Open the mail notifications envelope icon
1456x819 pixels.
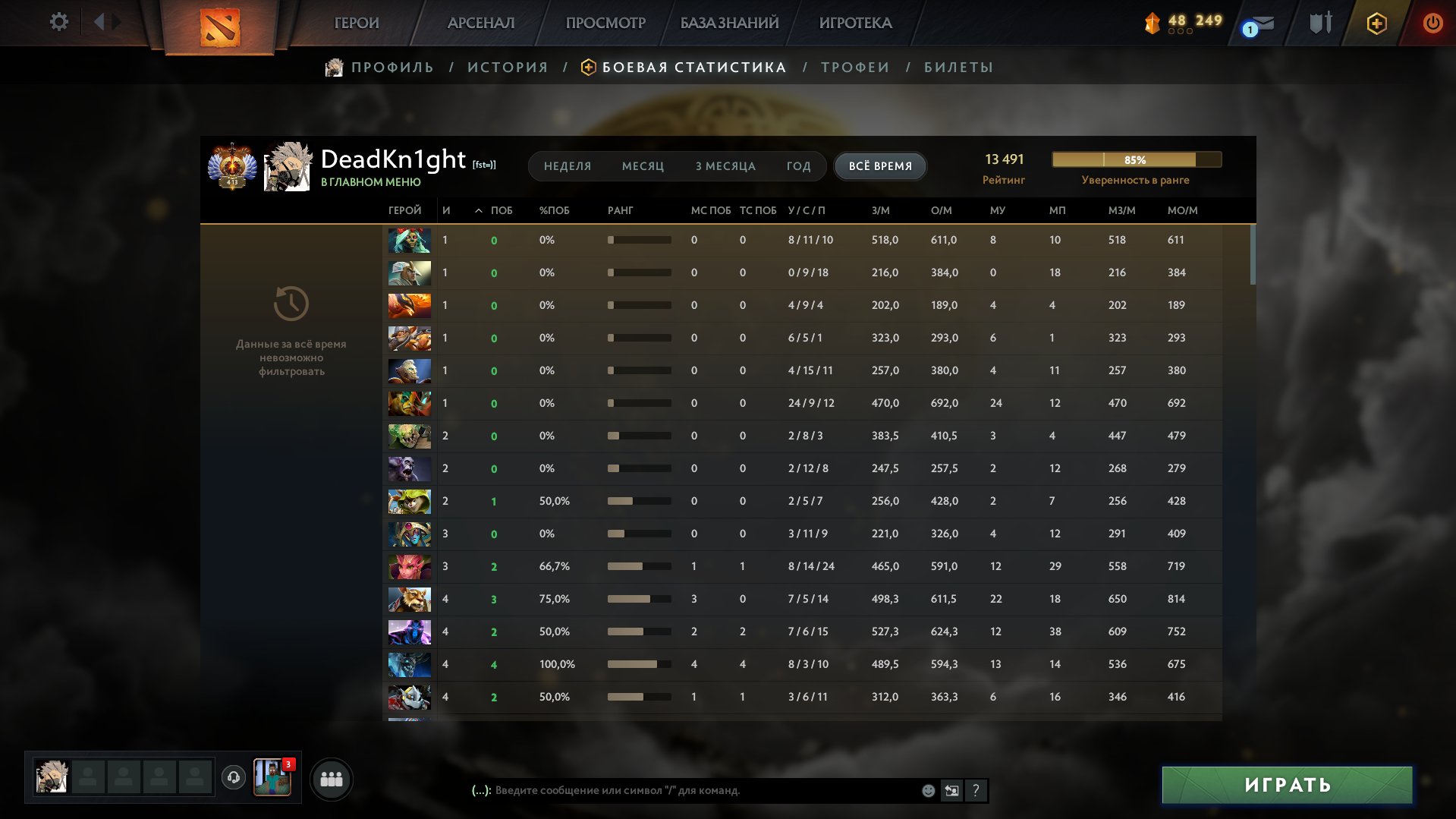(x=1262, y=24)
